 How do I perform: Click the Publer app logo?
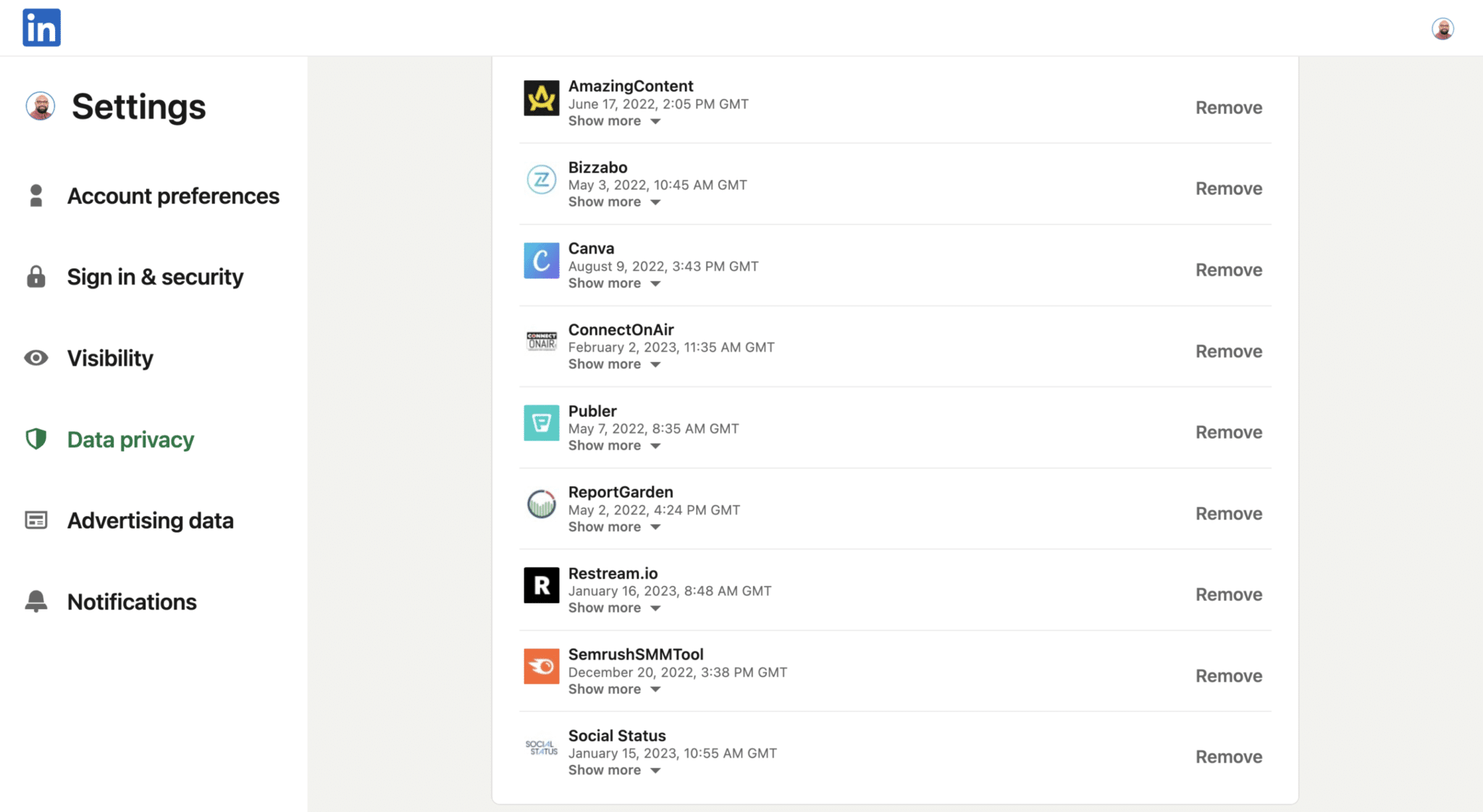pyautogui.click(x=541, y=423)
